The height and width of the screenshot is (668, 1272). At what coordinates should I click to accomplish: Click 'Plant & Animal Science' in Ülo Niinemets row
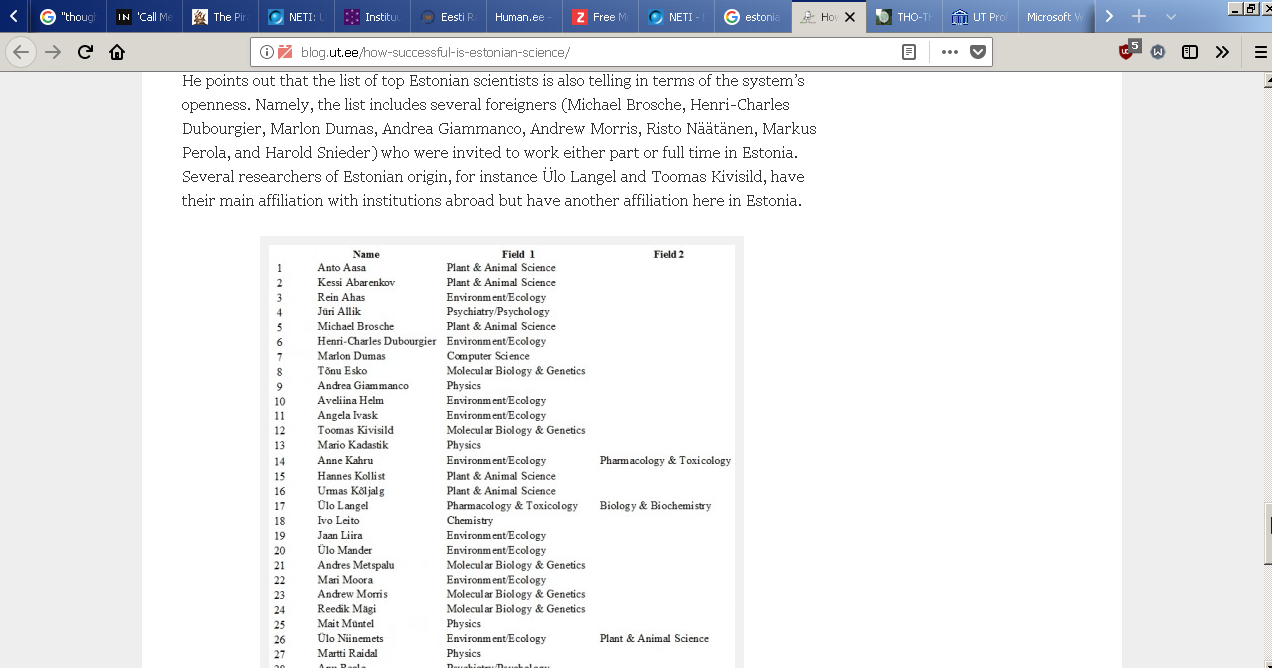click(654, 639)
